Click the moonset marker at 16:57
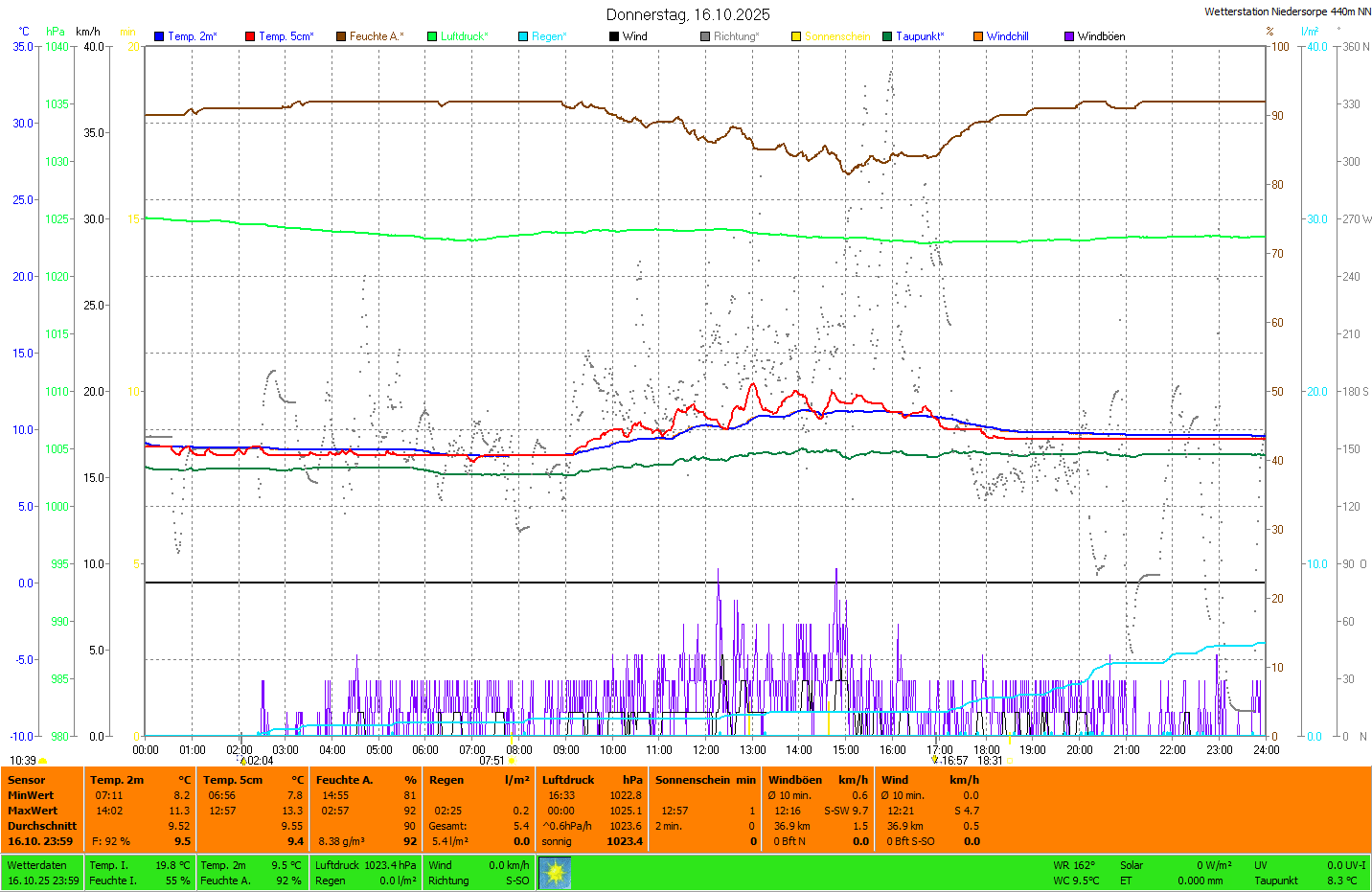The height and width of the screenshot is (892, 1372). pos(935,761)
